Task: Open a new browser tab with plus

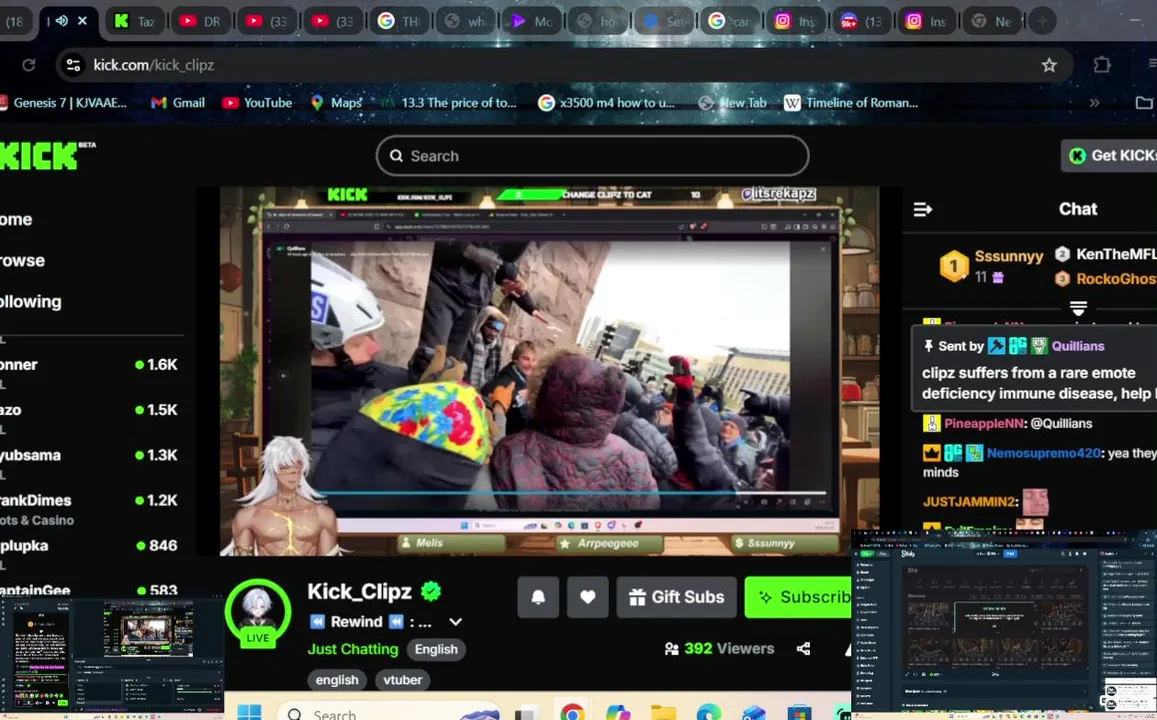Action: 1042,21
